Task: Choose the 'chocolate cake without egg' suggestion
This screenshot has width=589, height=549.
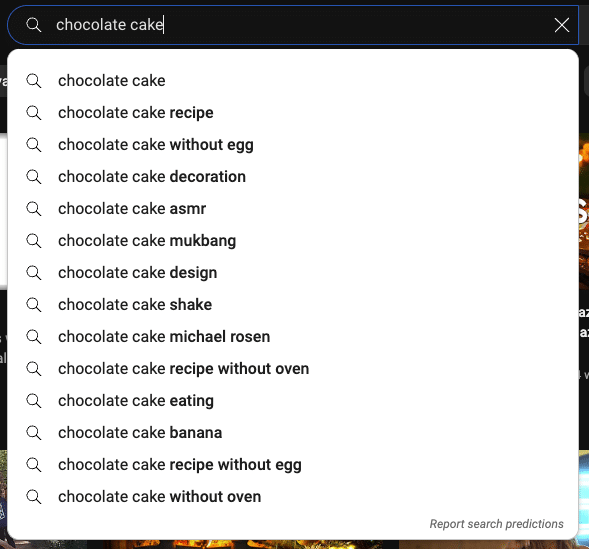Action: (293, 145)
